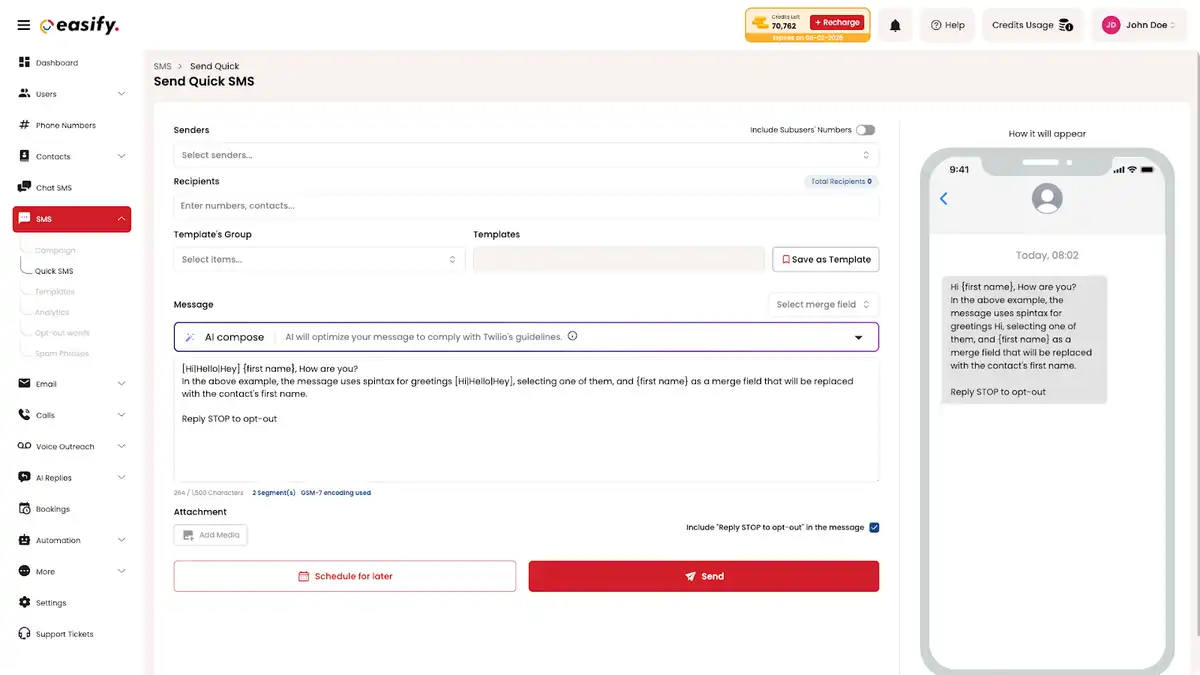Image resolution: width=1200 pixels, height=675 pixels.
Task: Open the Voice Outreach section
Action: pyautogui.click(x=65, y=446)
